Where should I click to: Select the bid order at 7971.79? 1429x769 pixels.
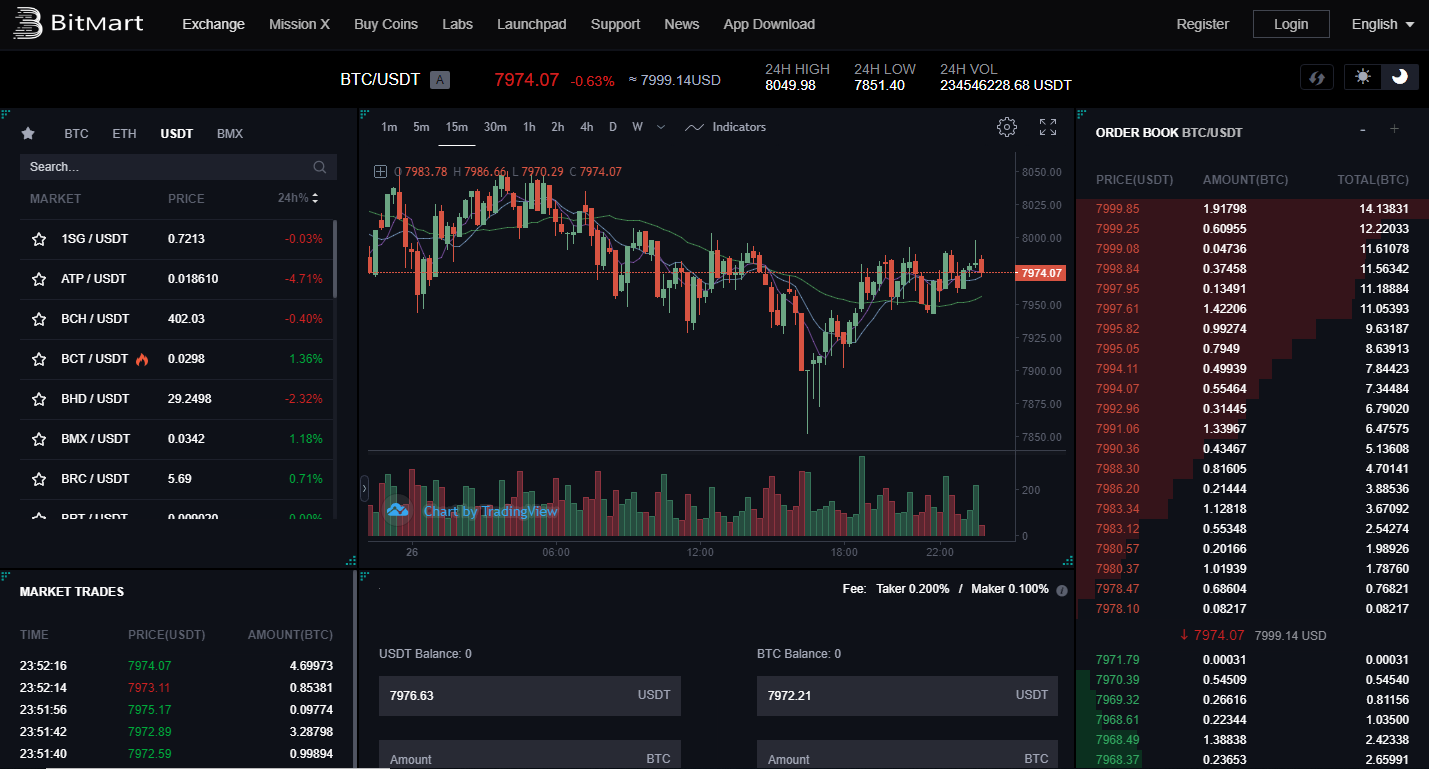pyautogui.click(x=1252, y=660)
